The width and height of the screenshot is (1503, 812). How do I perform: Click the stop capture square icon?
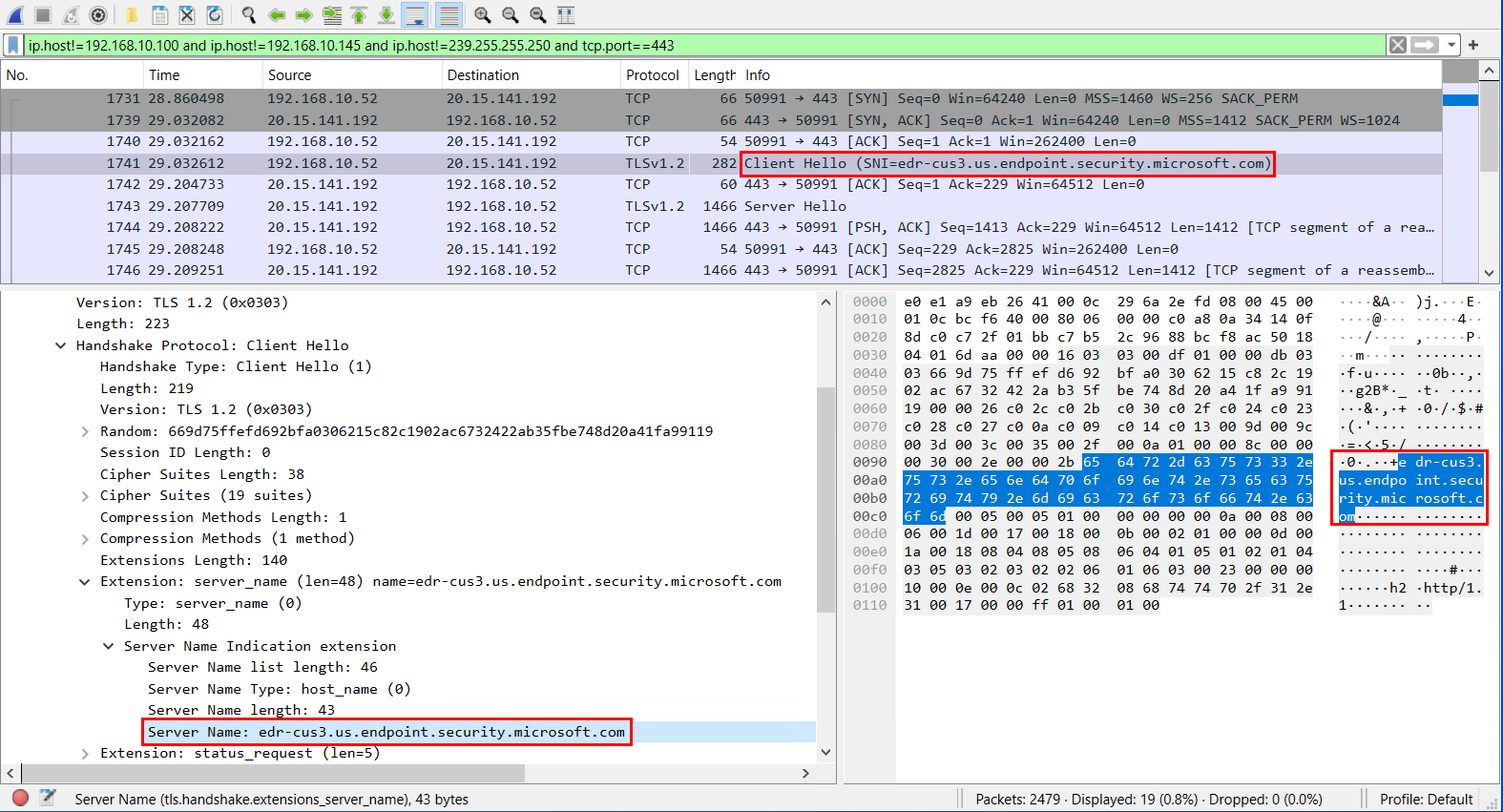point(43,15)
